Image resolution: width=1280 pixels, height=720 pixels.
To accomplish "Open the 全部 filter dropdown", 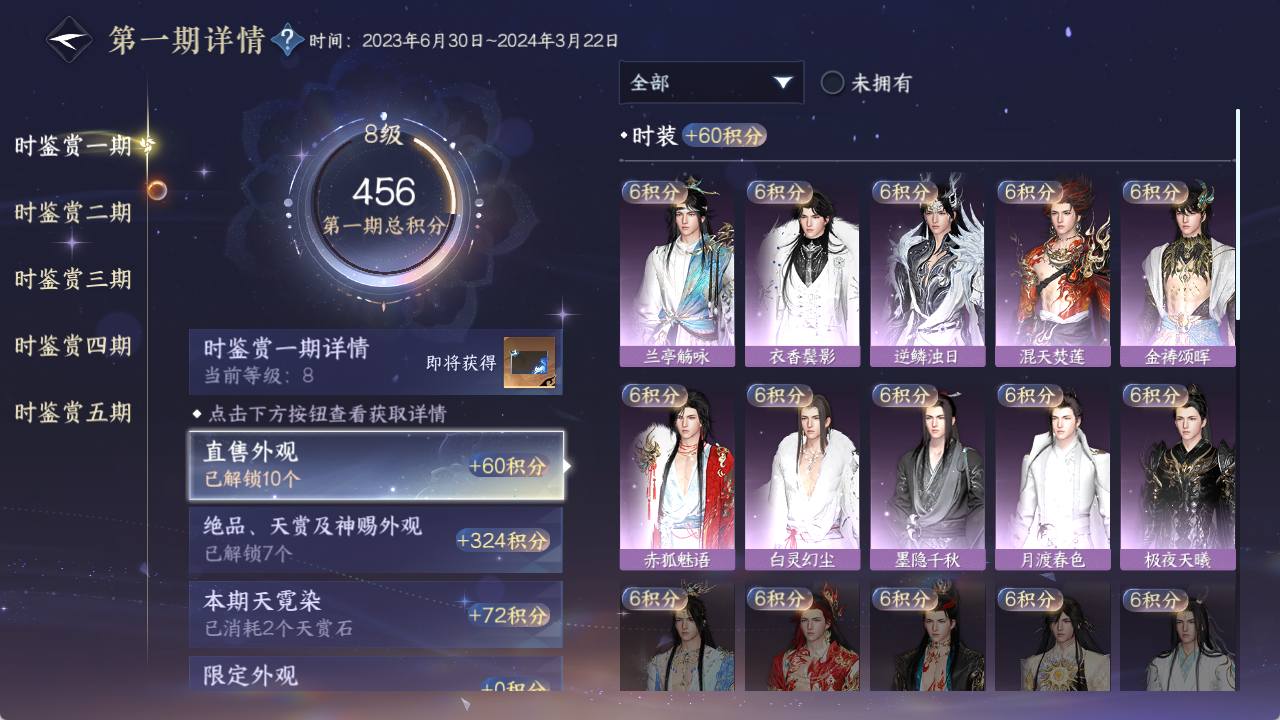I will 711,82.
